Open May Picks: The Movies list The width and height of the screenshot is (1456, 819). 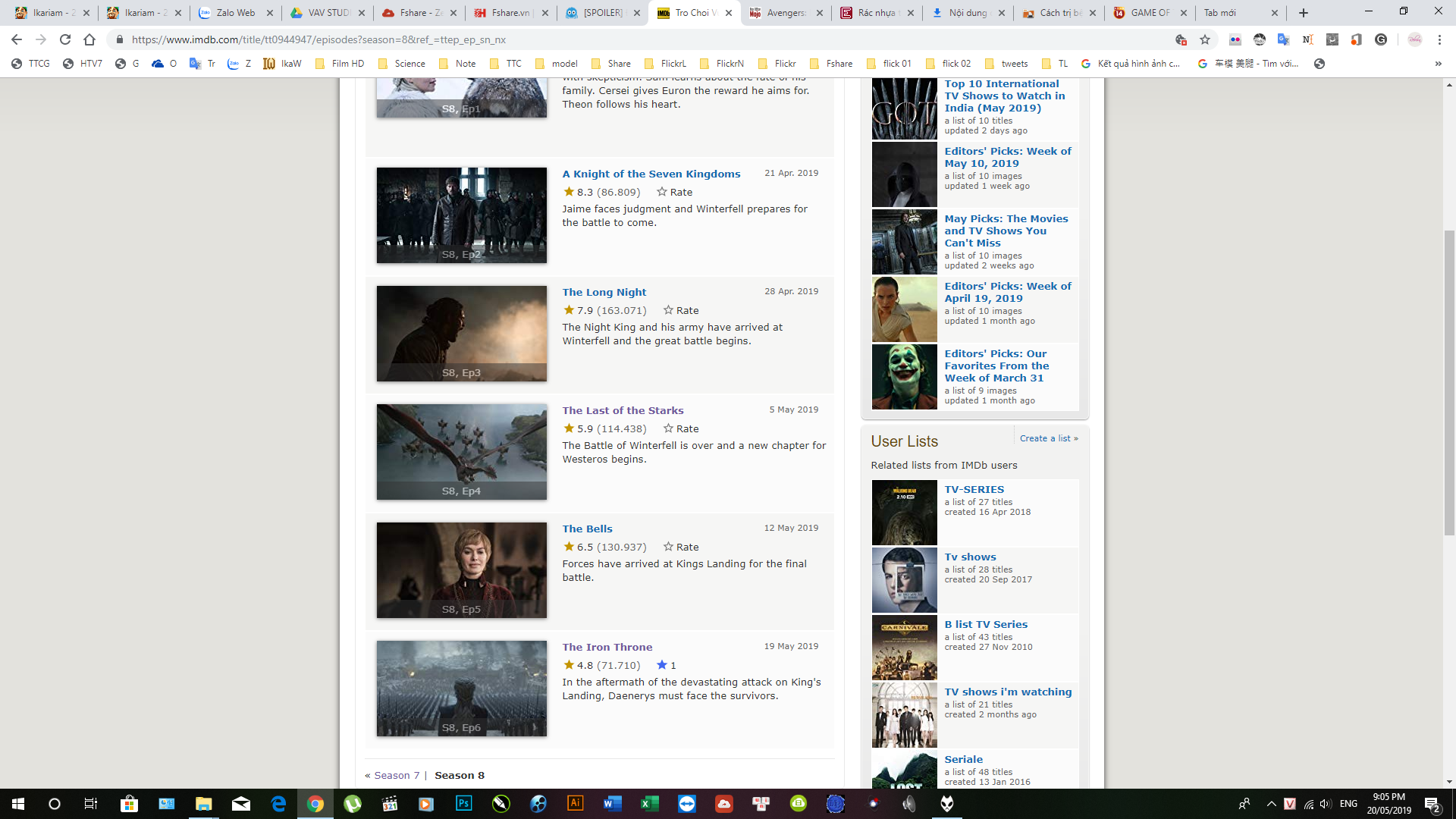1006,231
